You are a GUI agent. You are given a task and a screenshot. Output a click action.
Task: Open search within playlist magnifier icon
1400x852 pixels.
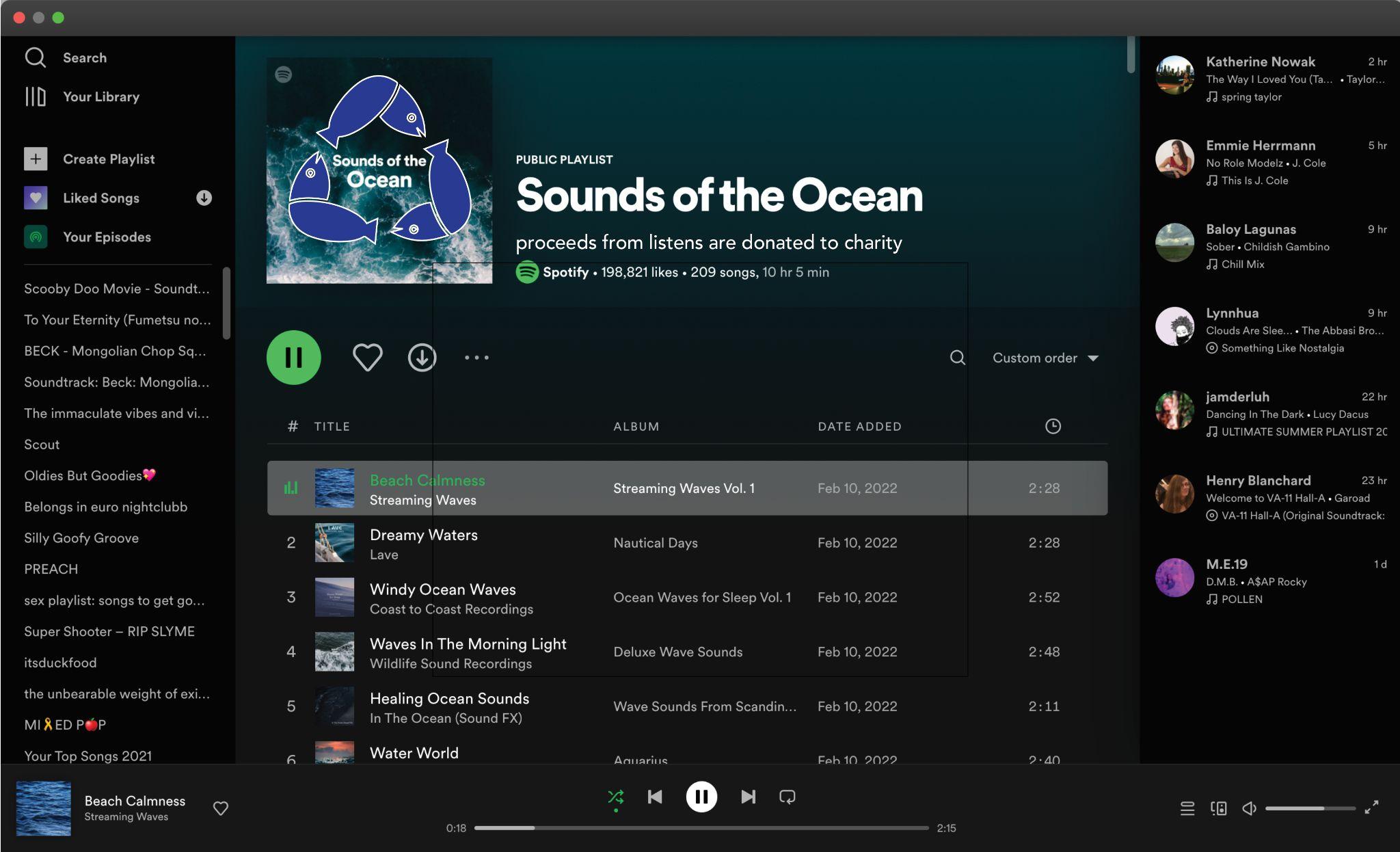point(958,358)
